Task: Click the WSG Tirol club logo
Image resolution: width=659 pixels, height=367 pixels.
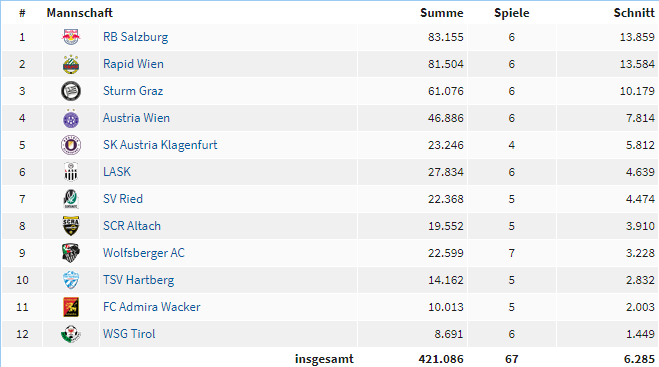Action: [71, 334]
